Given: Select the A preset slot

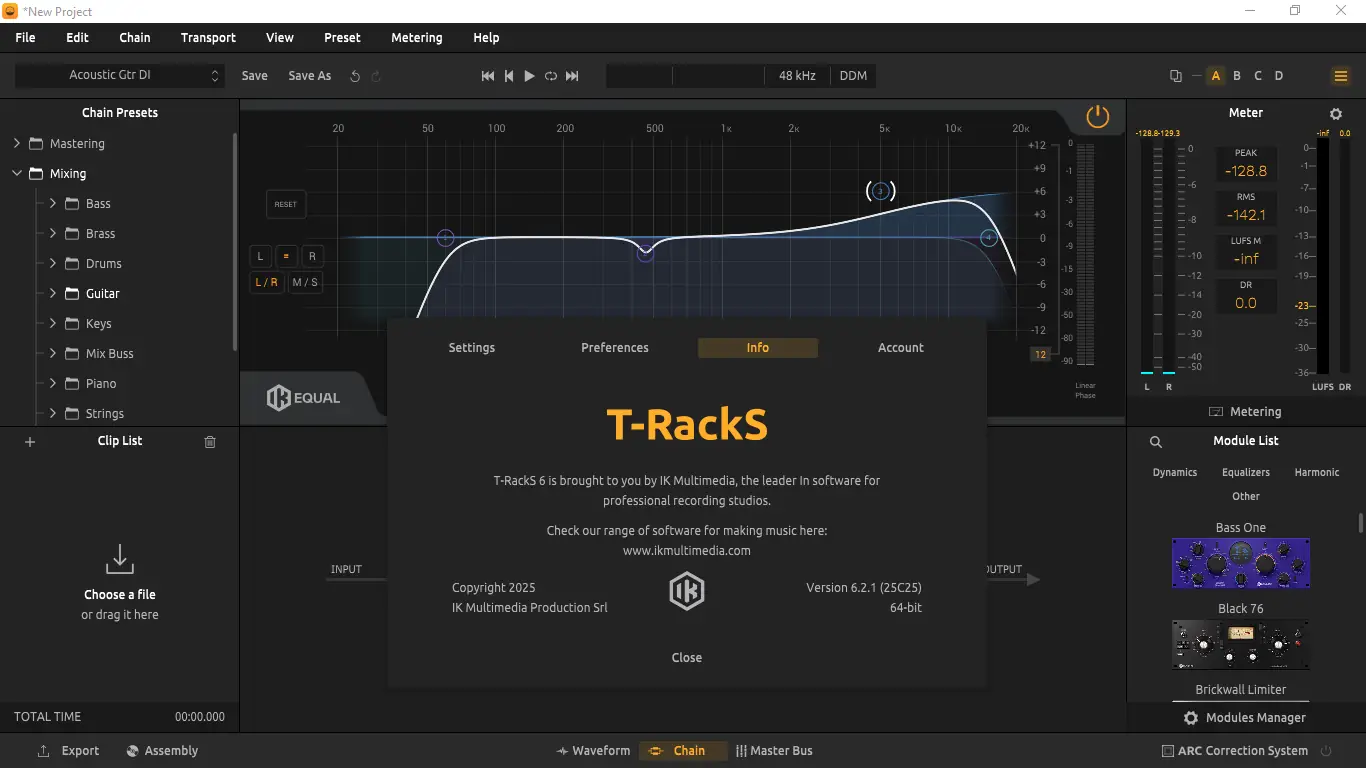Looking at the screenshot, I should tap(1216, 76).
